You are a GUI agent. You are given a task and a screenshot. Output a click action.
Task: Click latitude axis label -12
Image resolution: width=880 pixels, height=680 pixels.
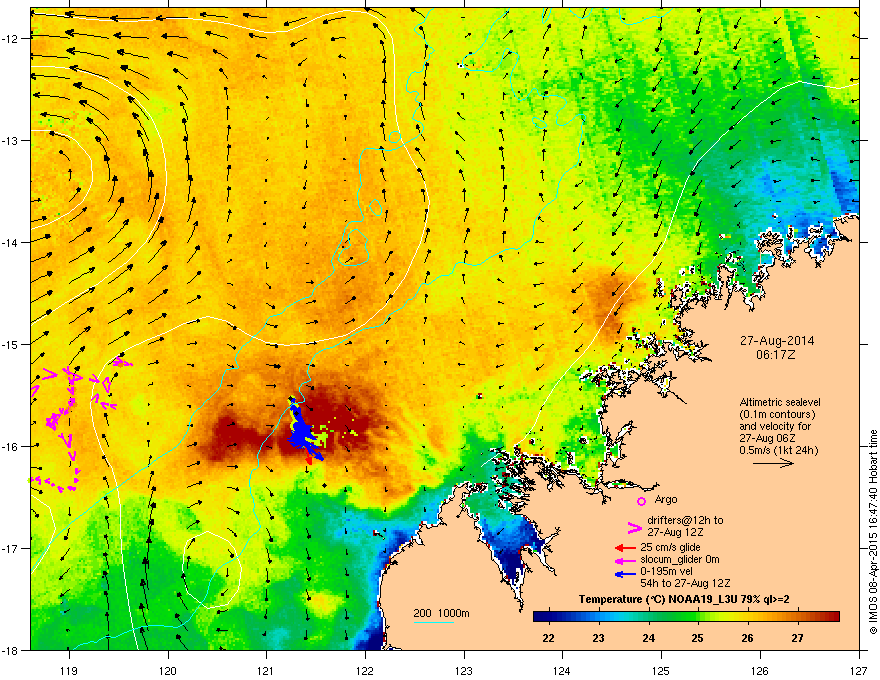[x=11, y=39]
